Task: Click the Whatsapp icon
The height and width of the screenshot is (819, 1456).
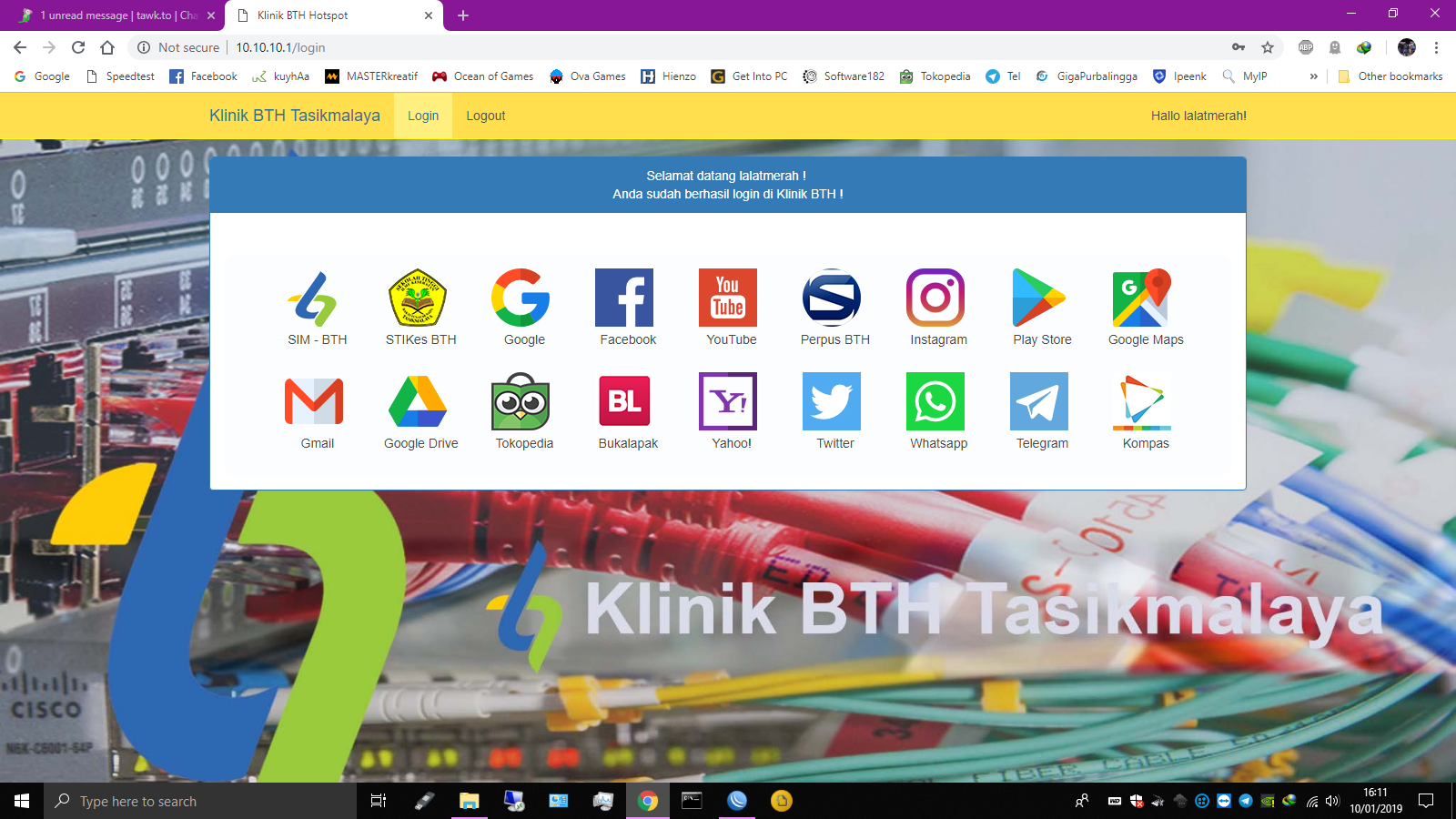Action: tap(935, 401)
